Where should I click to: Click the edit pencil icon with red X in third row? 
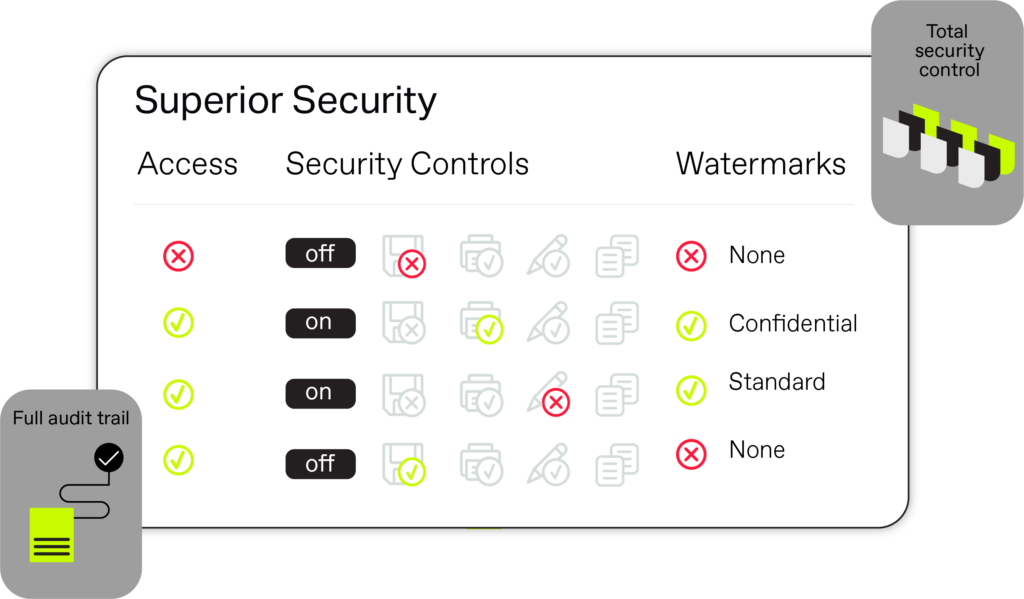[549, 395]
